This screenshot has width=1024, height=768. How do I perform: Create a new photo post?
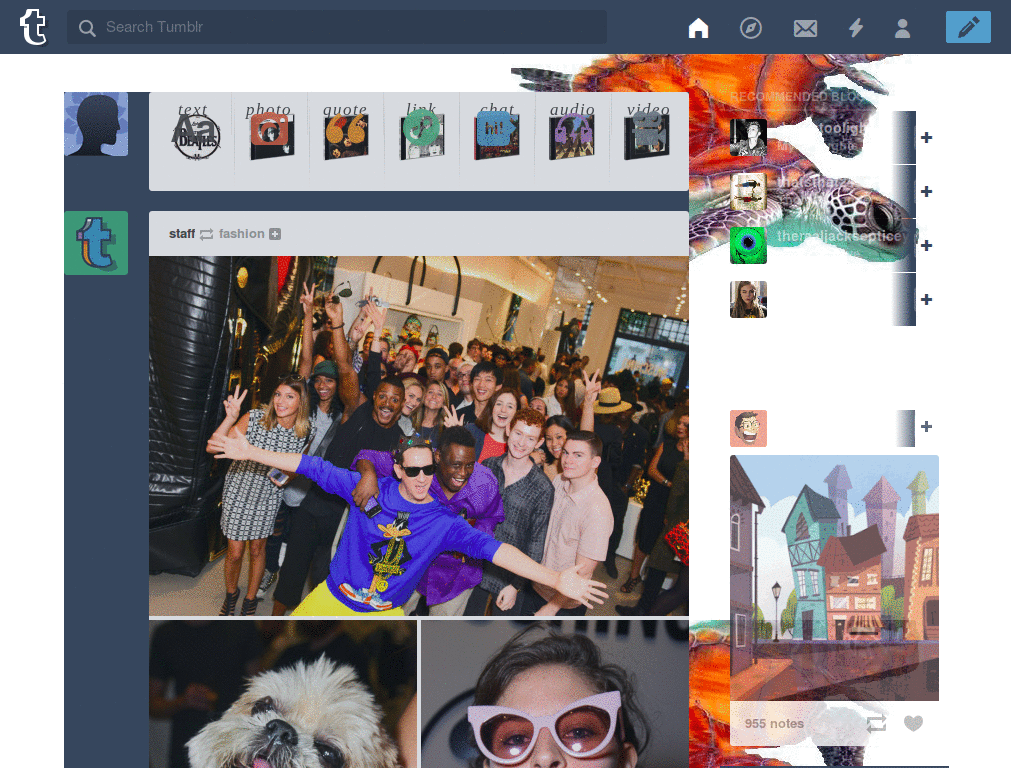tap(270, 133)
